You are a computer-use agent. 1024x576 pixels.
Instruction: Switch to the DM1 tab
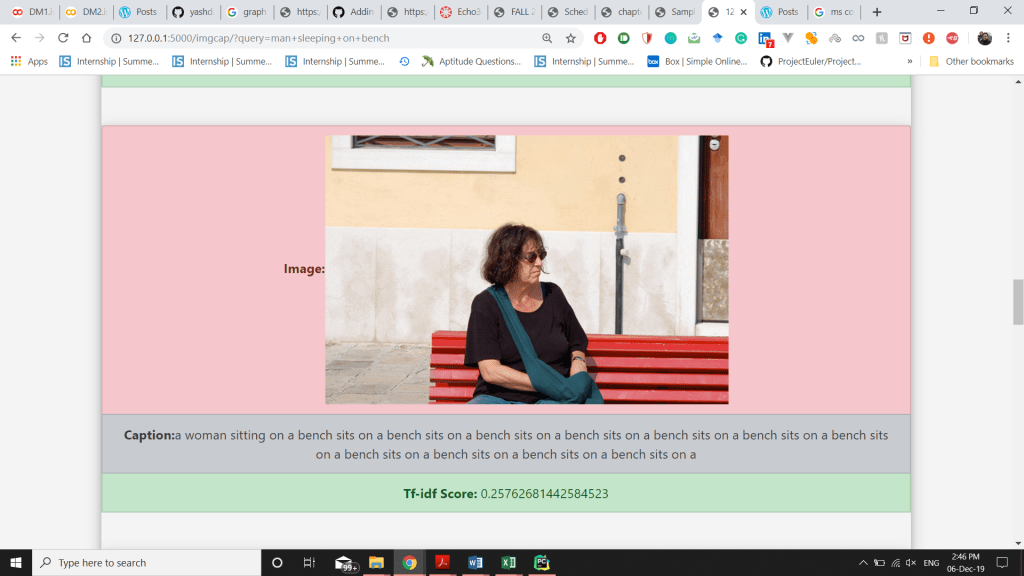32,12
